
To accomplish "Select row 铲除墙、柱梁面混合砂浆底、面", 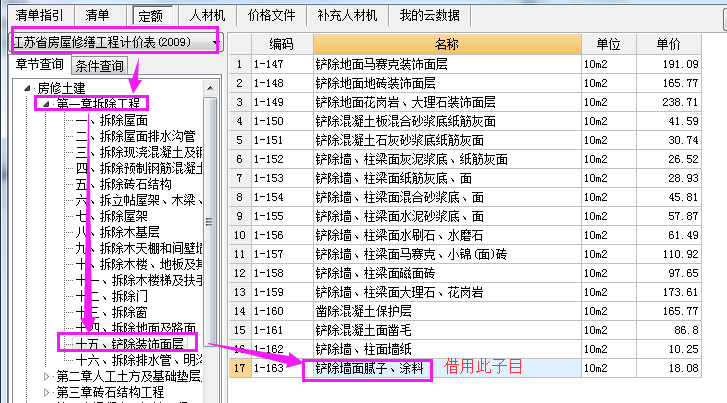I will pyautogui.click(x=465, y=197).
